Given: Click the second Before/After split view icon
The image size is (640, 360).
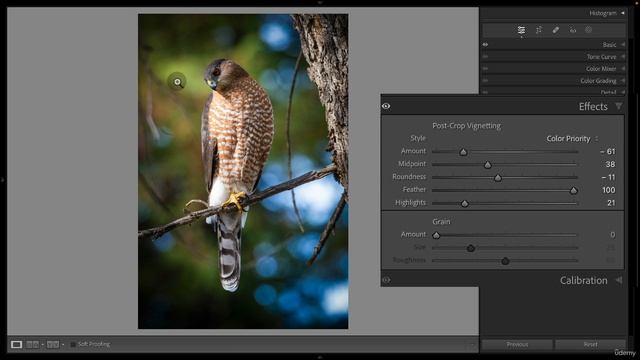Looking at the screenshot, I should click(x=53, y=344).
